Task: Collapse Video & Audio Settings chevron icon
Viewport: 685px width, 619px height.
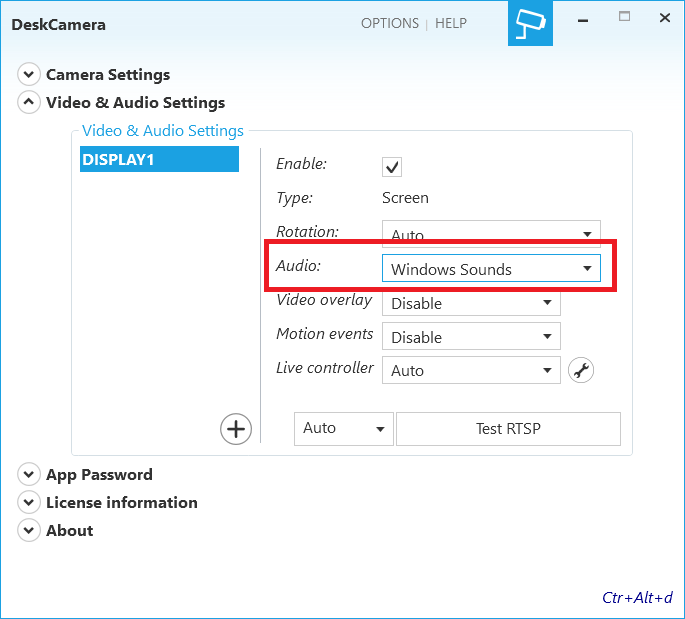Action: [x=29, y=103]
